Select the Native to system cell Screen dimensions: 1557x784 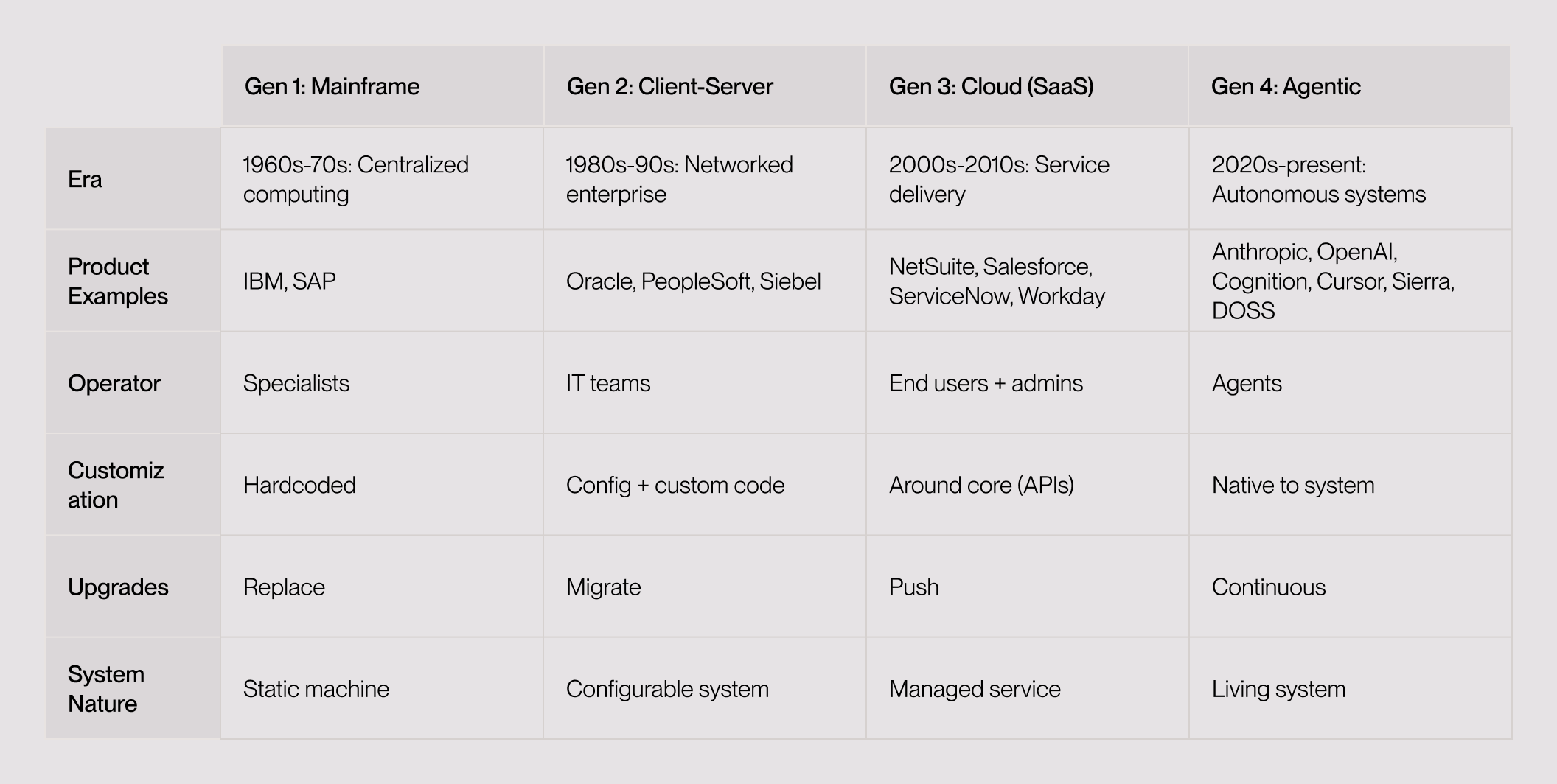pyautogui.click(x=1293, y=485)
